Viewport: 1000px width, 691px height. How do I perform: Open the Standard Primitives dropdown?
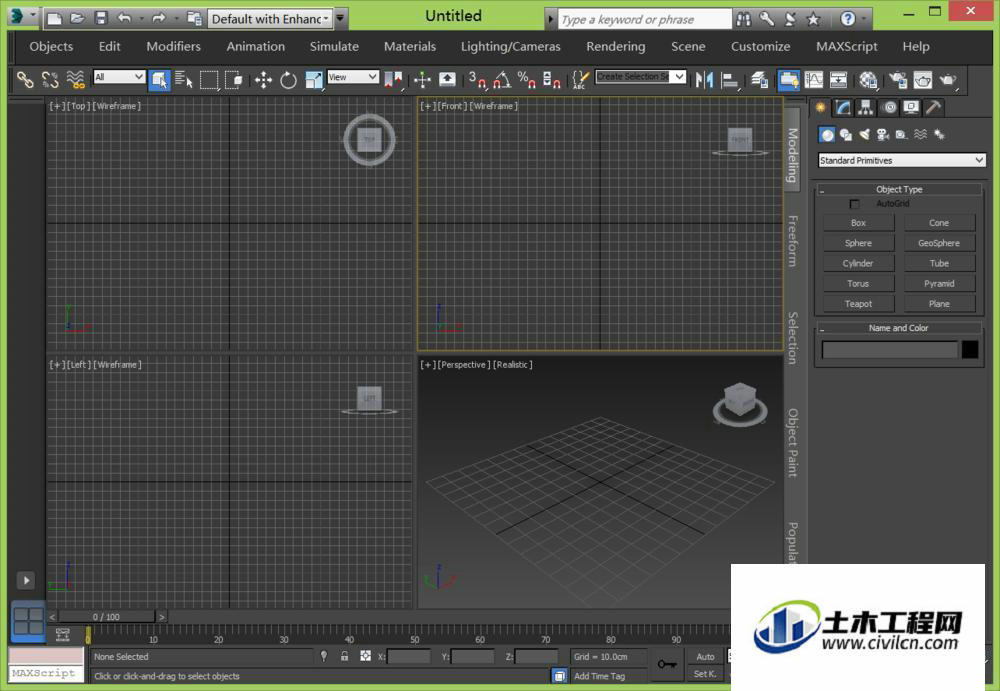click(901, 160)
